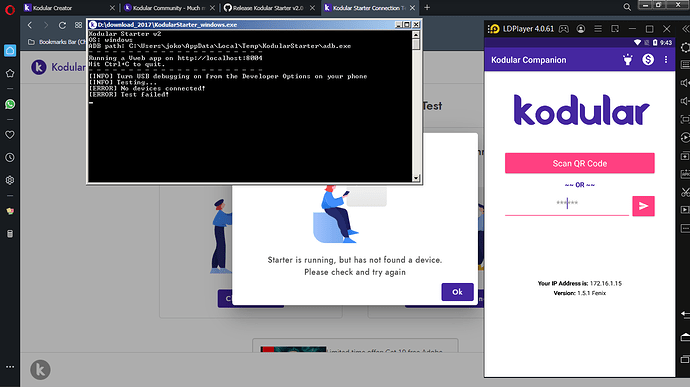Click LDPlayer volume up icon

(685, 83)
